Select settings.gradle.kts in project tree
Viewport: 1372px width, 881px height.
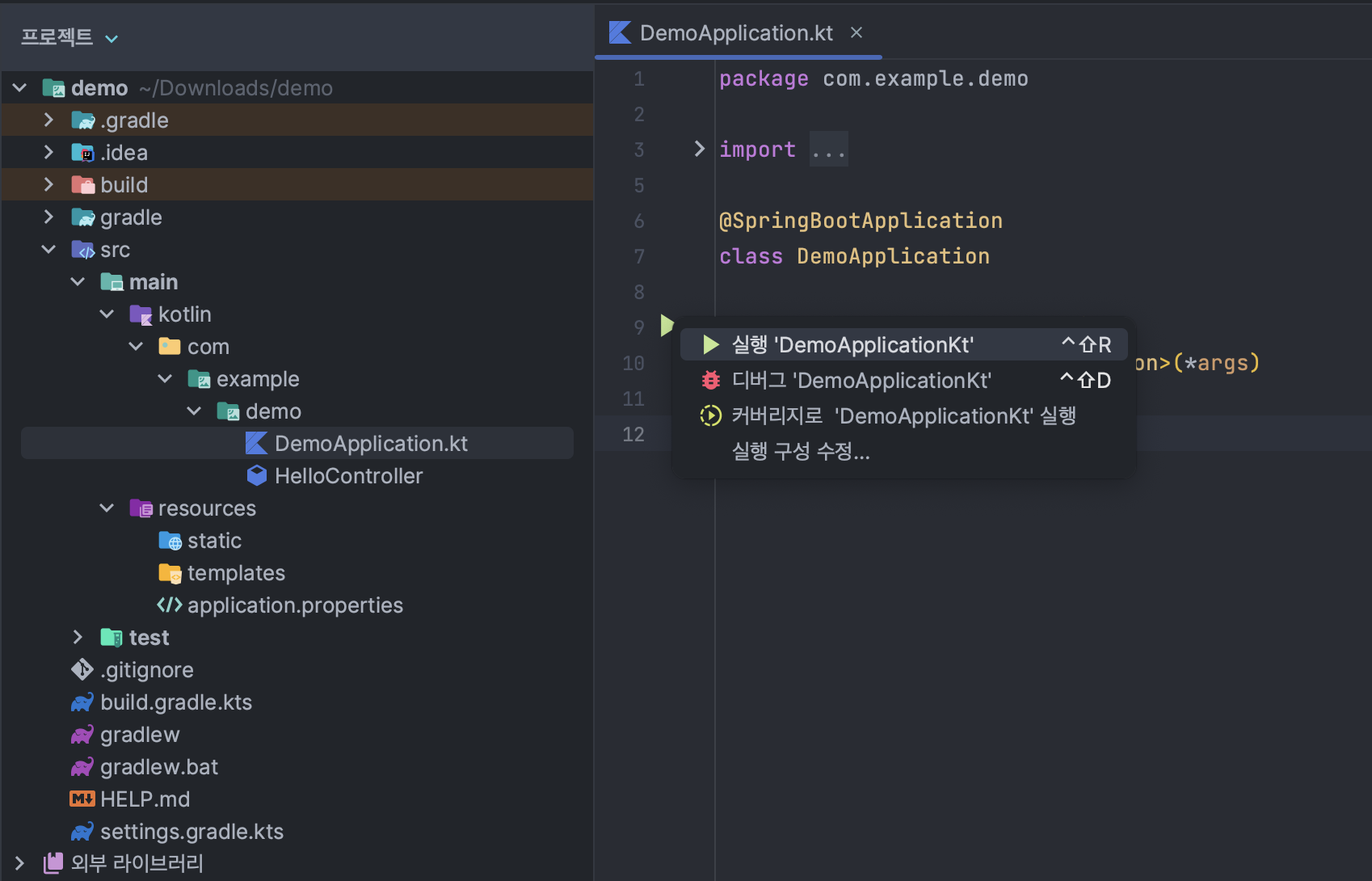191,832
